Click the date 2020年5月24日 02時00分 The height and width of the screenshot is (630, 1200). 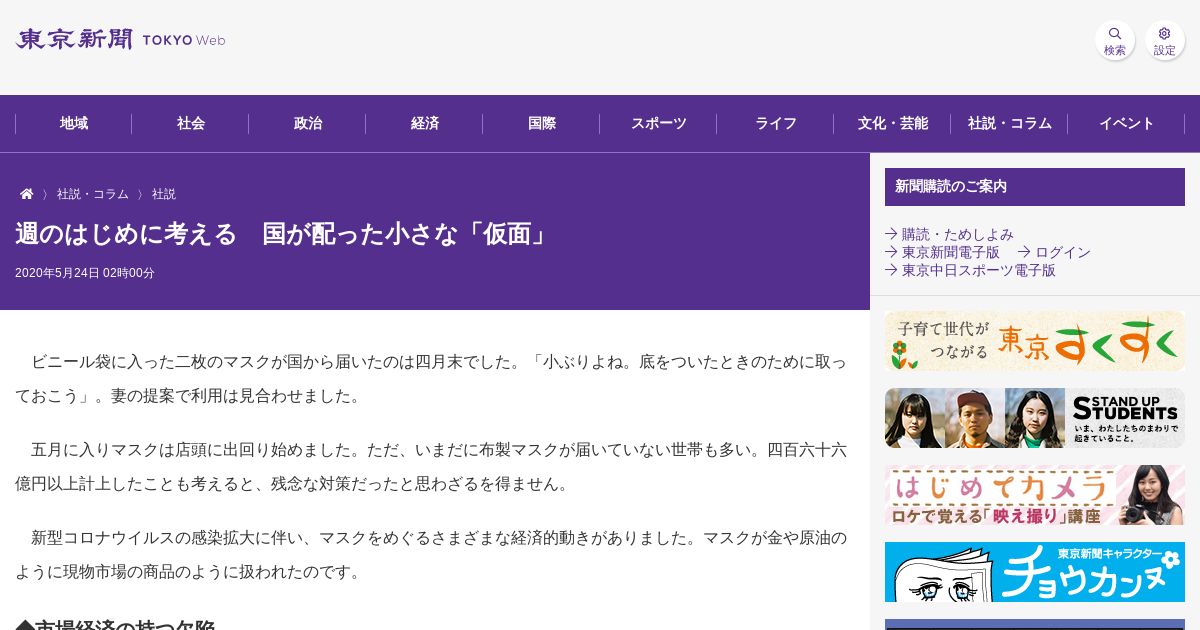pos(85,273)
